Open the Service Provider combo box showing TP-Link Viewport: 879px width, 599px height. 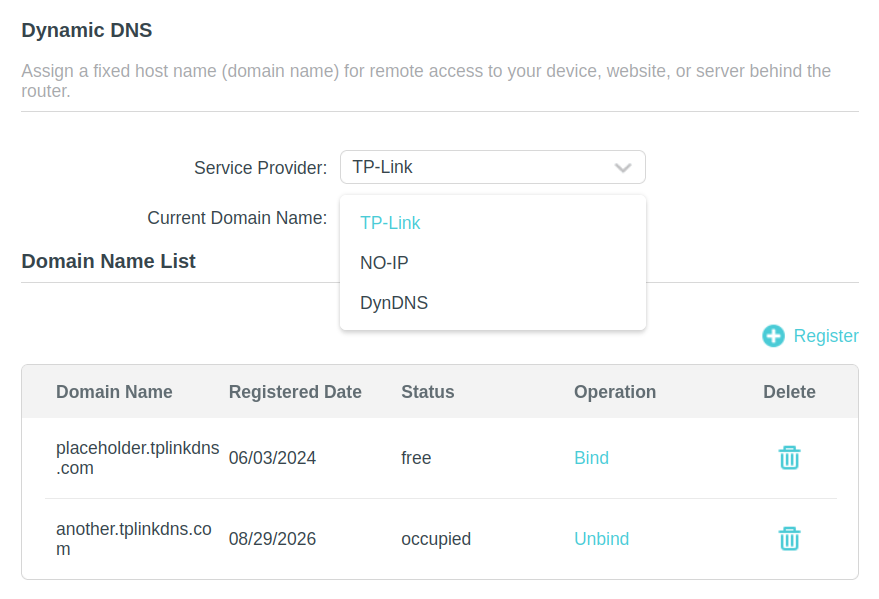(x=493, y=167)
